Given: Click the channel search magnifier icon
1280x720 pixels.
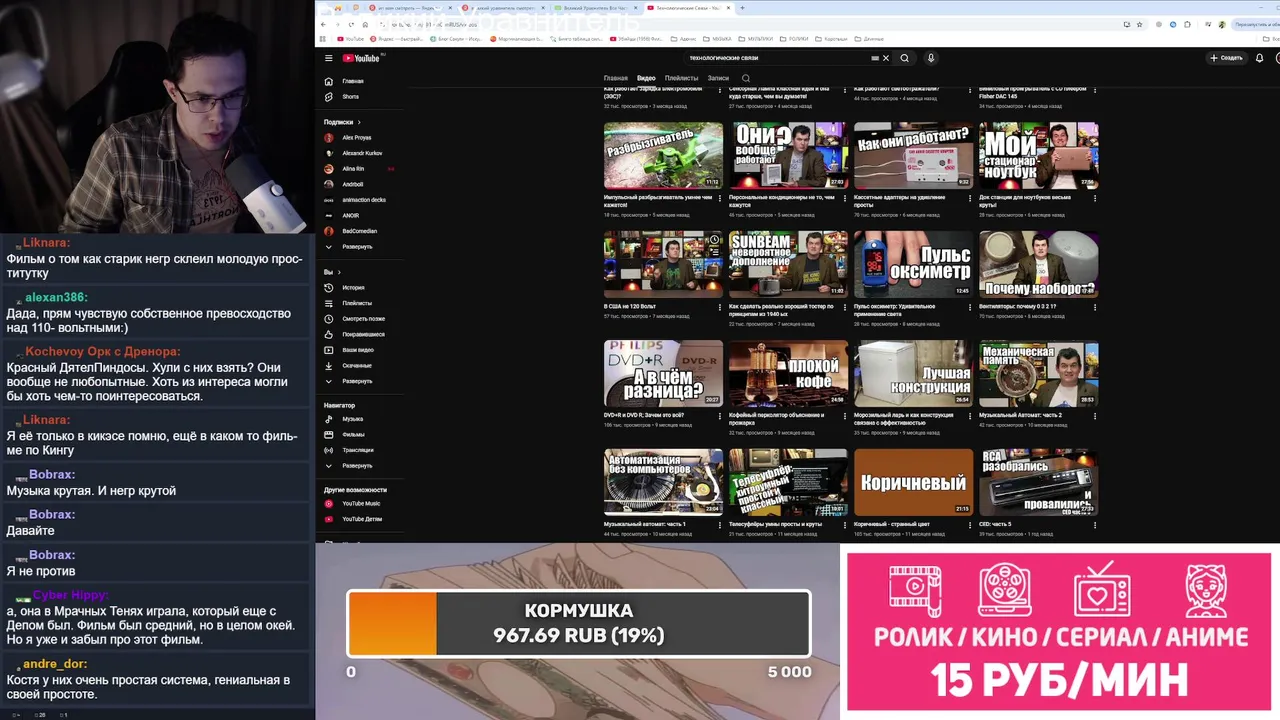Looking at the screenshot, I should [745, 78].
